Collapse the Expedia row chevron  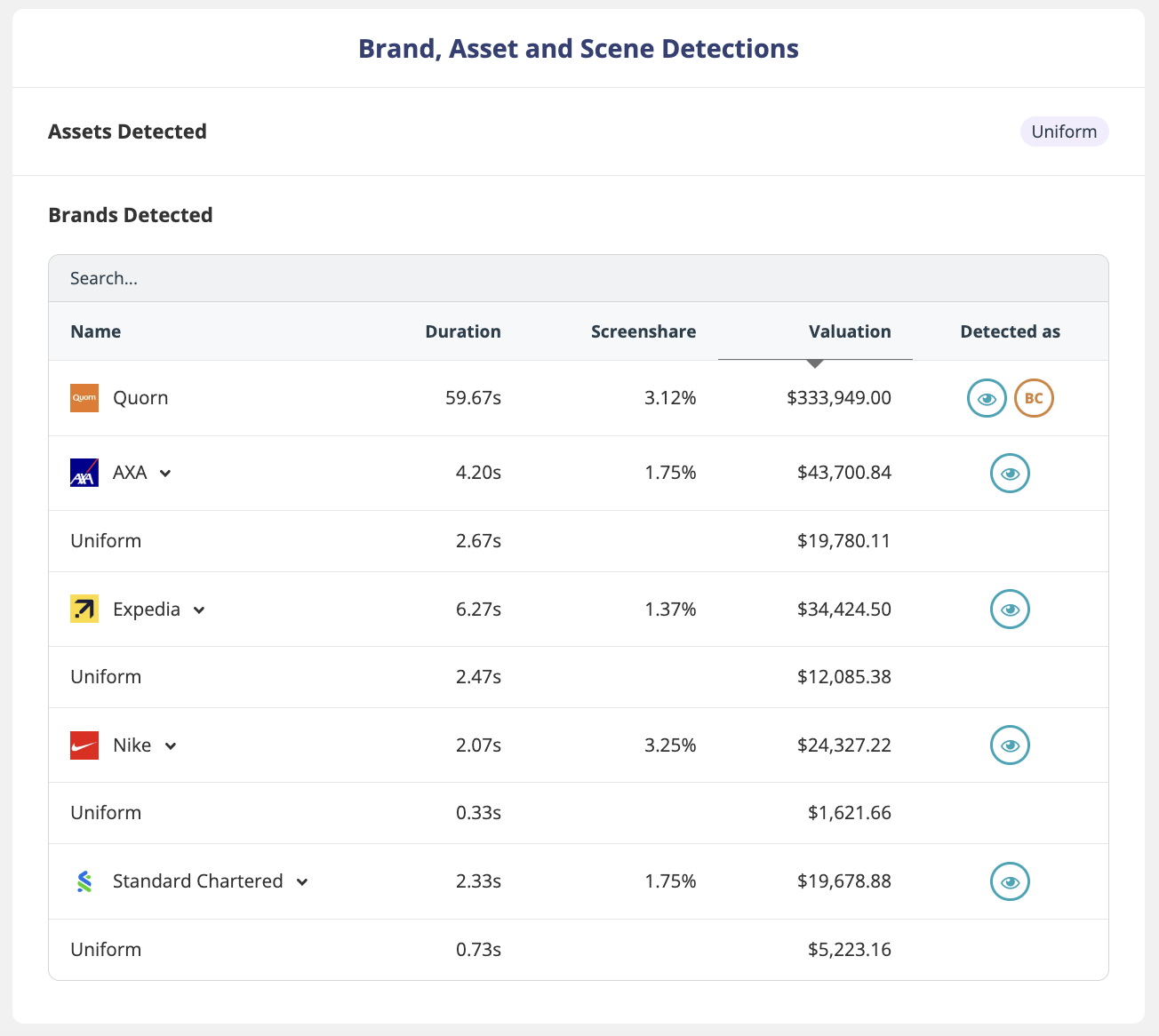tap(199, 610)
